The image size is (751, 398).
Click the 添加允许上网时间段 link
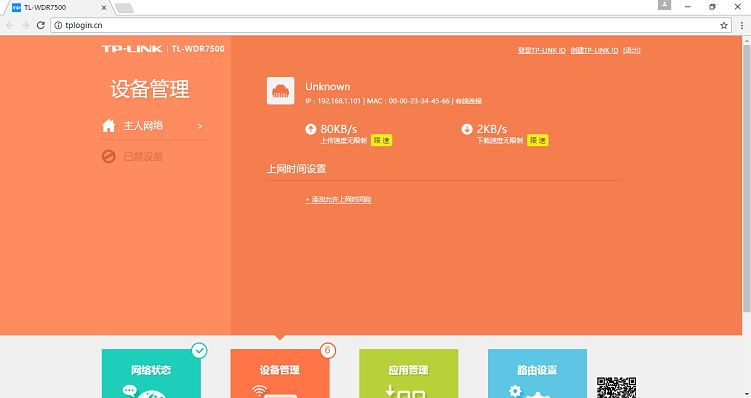pos(339,199)
